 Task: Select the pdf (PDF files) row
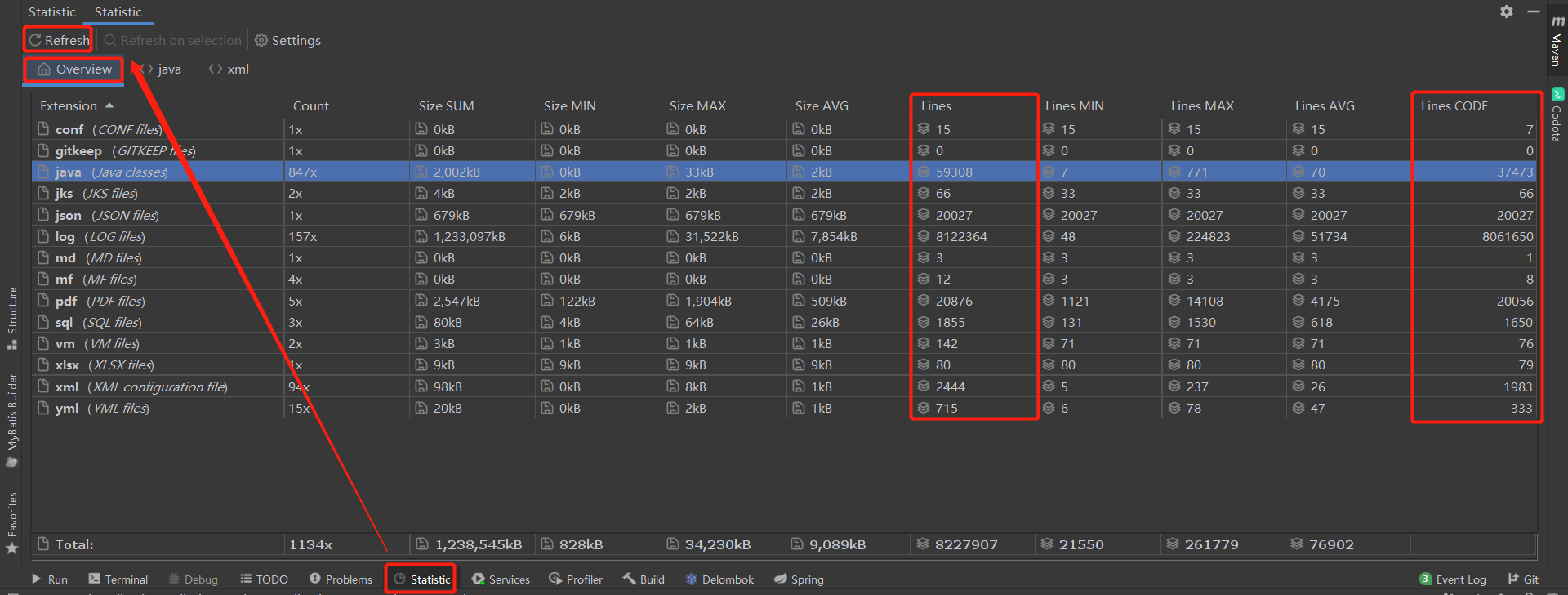click(784, 301)
